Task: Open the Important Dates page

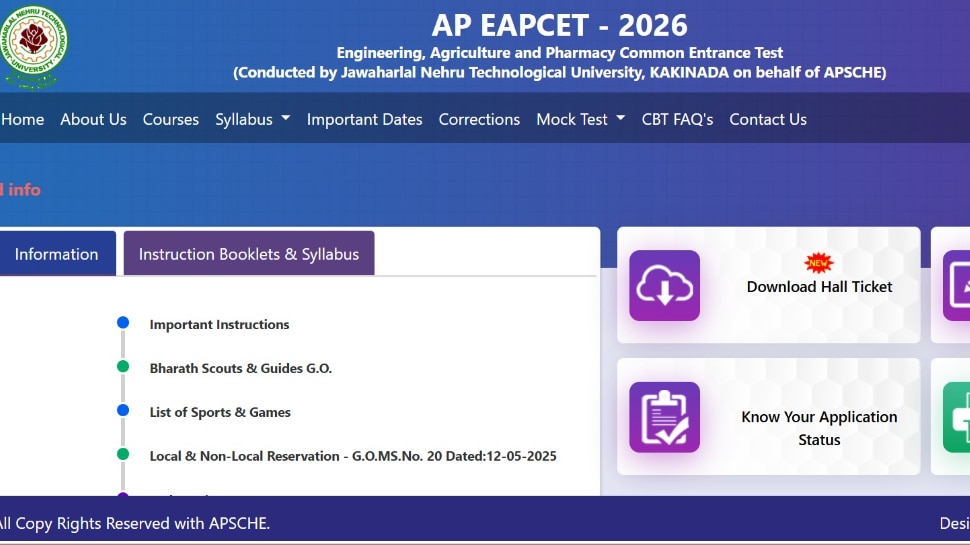Action: coord(364,119)
